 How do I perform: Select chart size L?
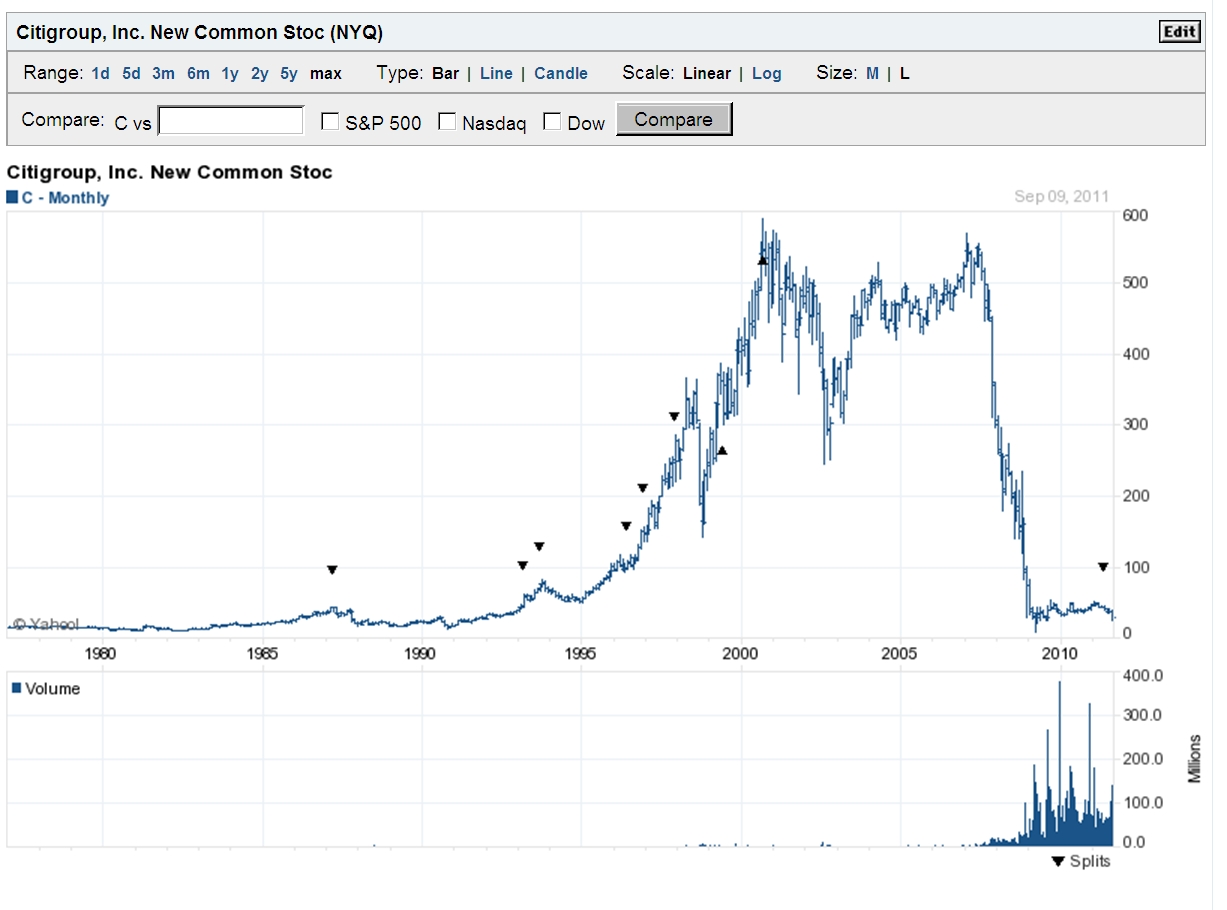(x=905, y=73)
